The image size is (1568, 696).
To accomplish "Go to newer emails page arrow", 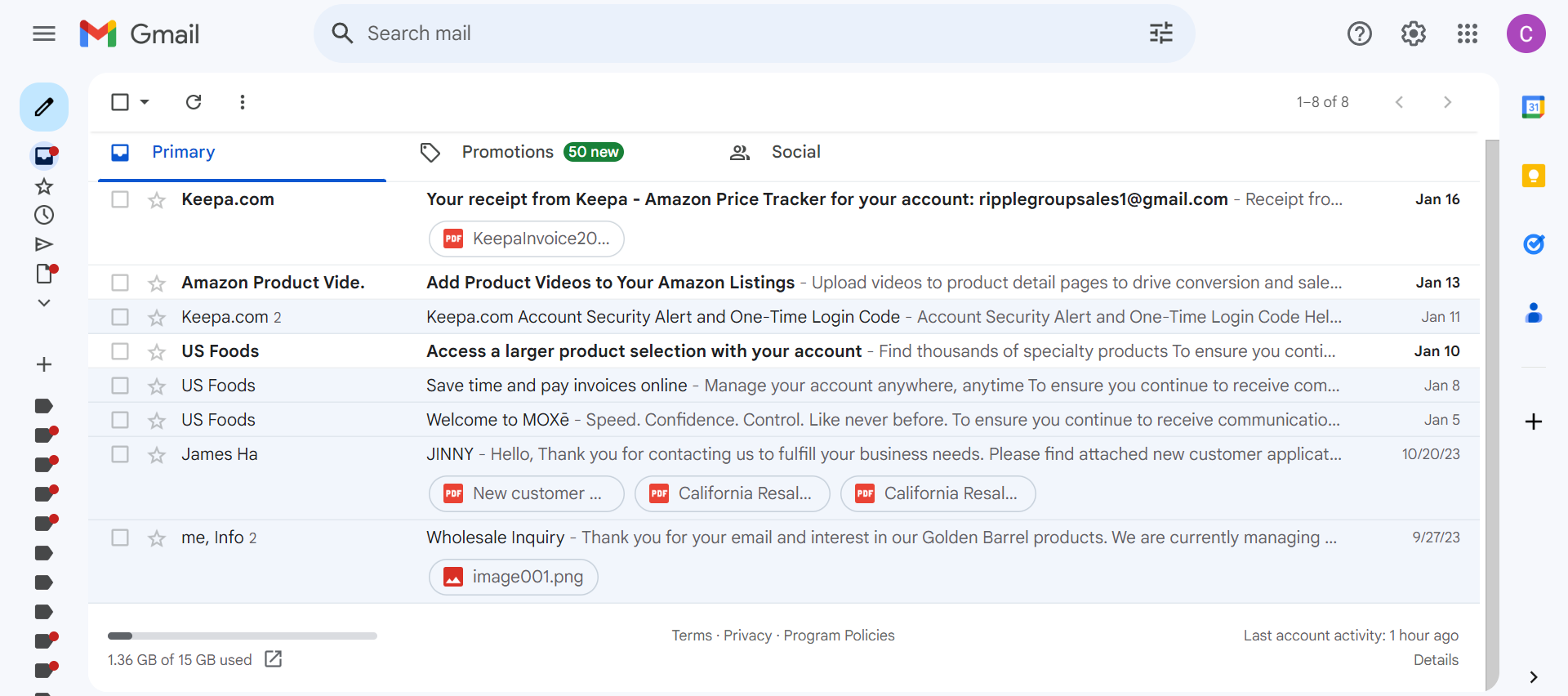I will [x=1399, y=102].
